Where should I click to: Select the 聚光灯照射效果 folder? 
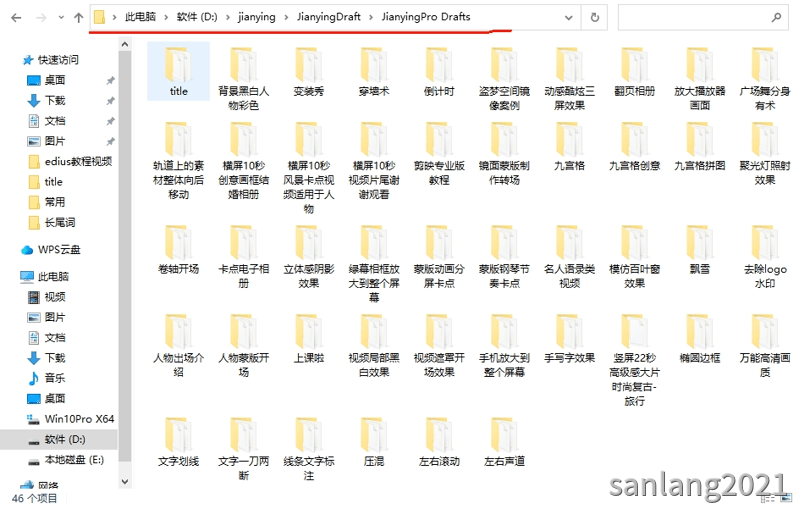(765, 153)
